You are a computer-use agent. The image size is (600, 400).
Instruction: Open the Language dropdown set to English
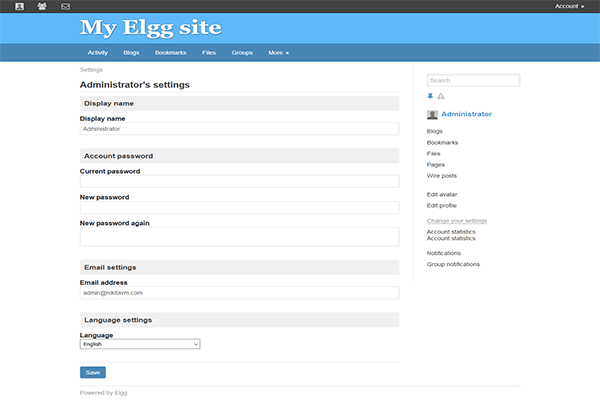click(140, 344)
